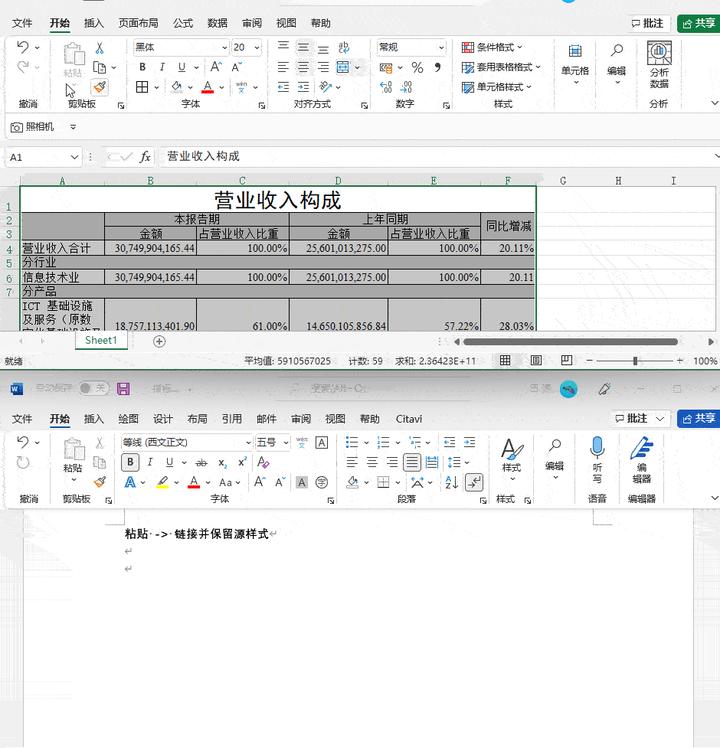Click the Word 批注 comments button

tap(639, 419)
